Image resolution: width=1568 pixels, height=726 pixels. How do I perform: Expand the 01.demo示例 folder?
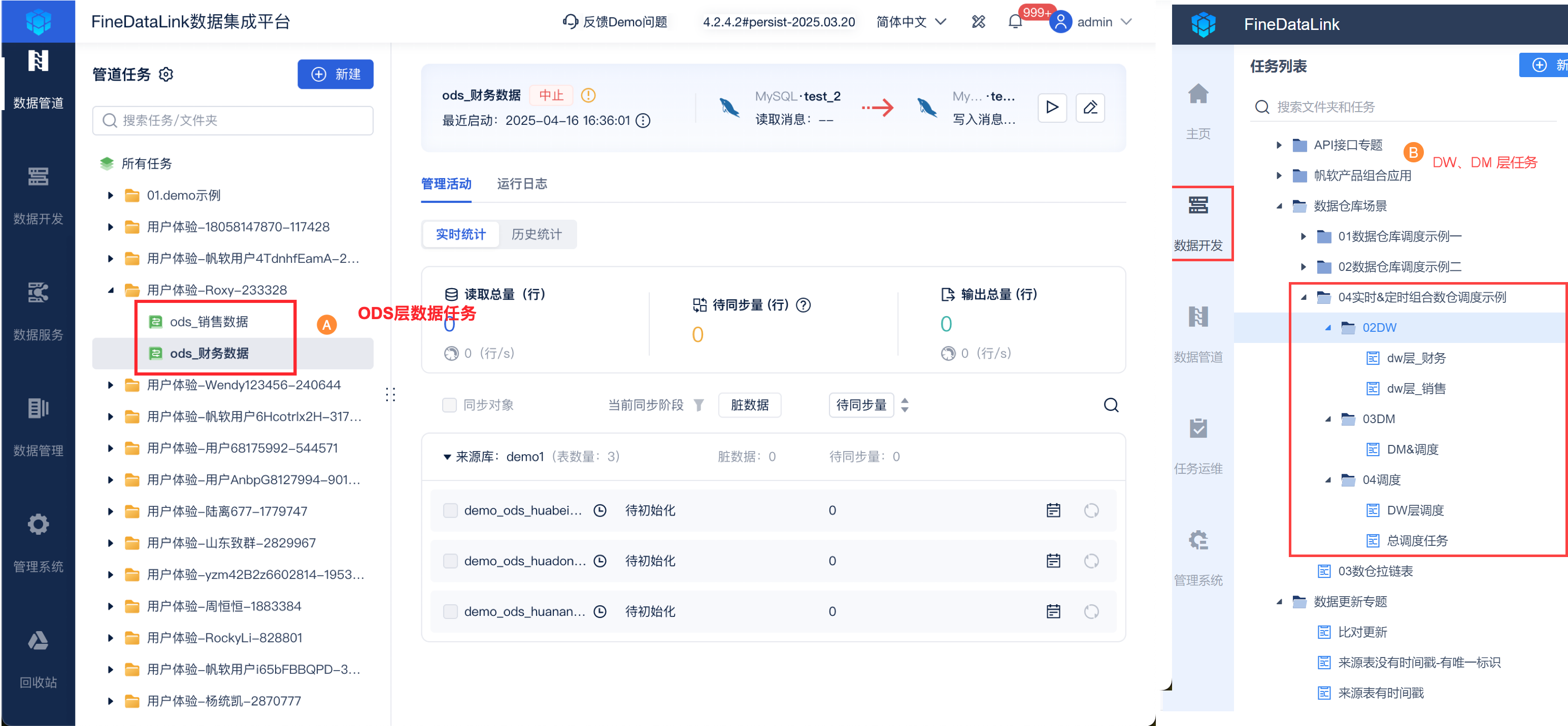pyautogui.click(x=110, y=195)
